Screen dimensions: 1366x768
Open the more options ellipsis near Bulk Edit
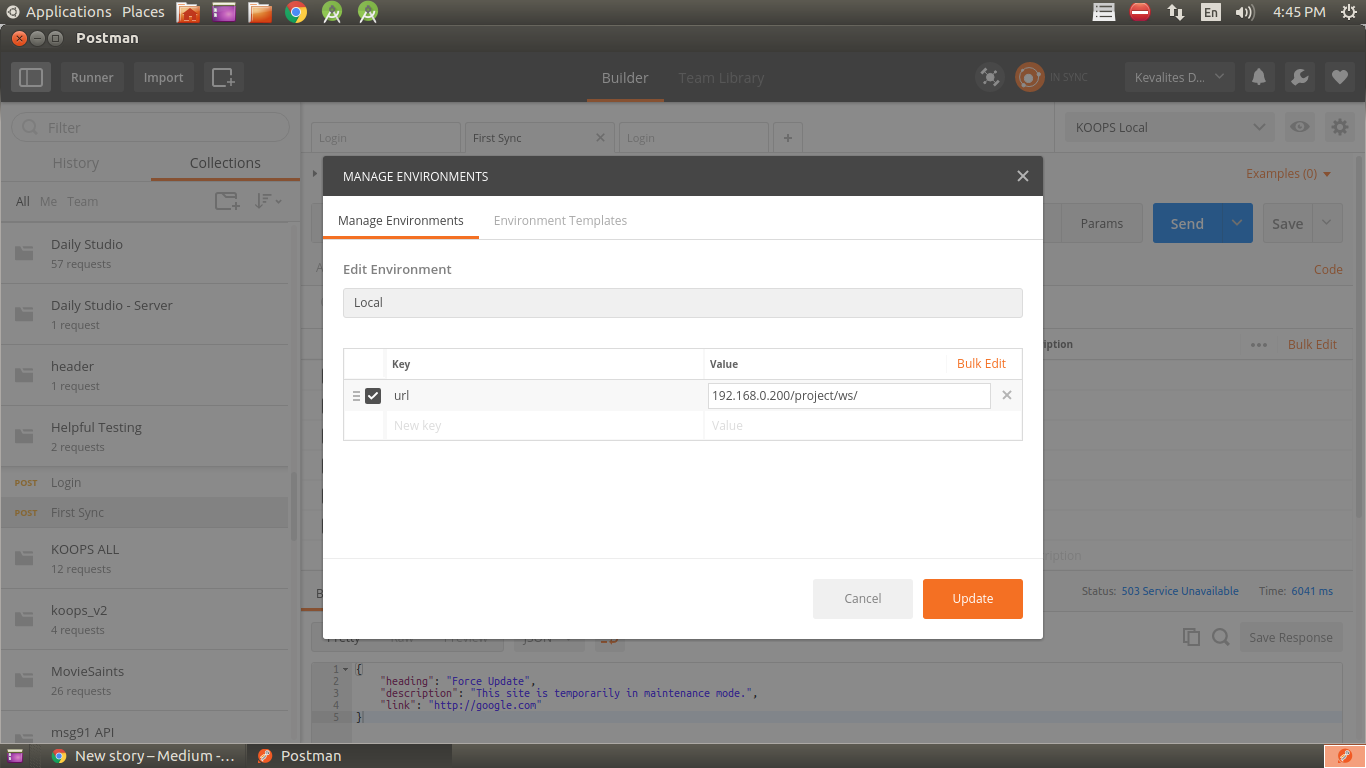[1259, 344]
